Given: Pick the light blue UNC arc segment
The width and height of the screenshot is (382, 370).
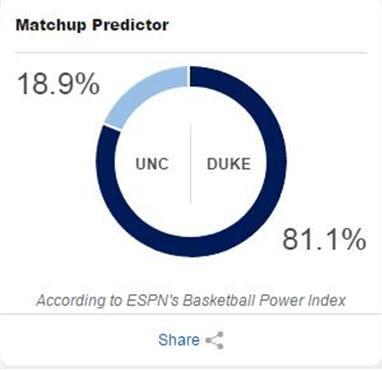Looking at the screenshot, I should [143, 95].
